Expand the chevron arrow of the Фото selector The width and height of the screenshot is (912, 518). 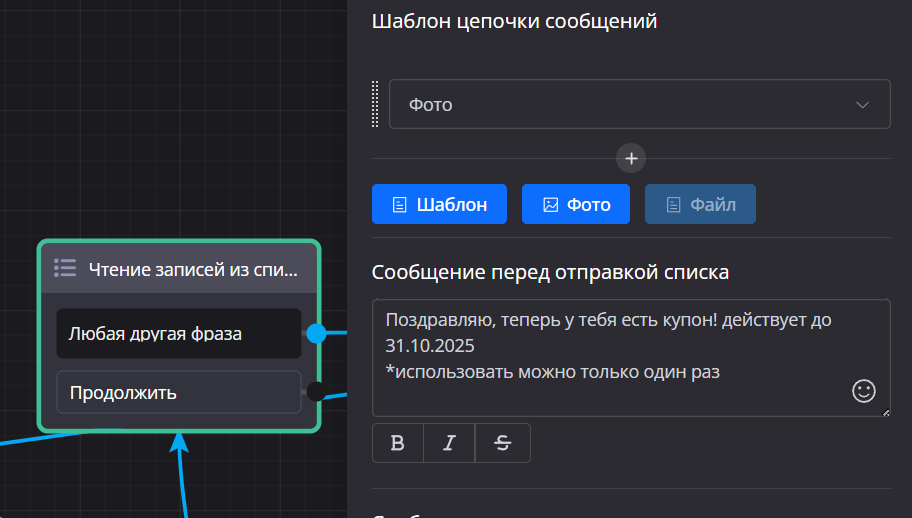point(862,105)
